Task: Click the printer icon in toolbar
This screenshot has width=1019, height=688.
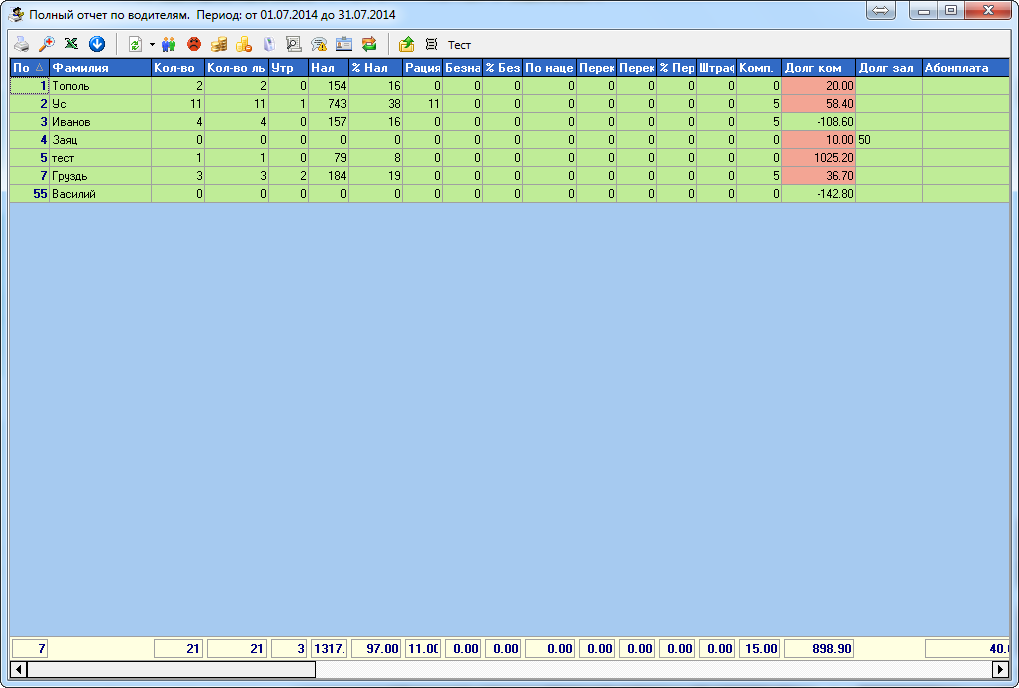Action: 22,44
